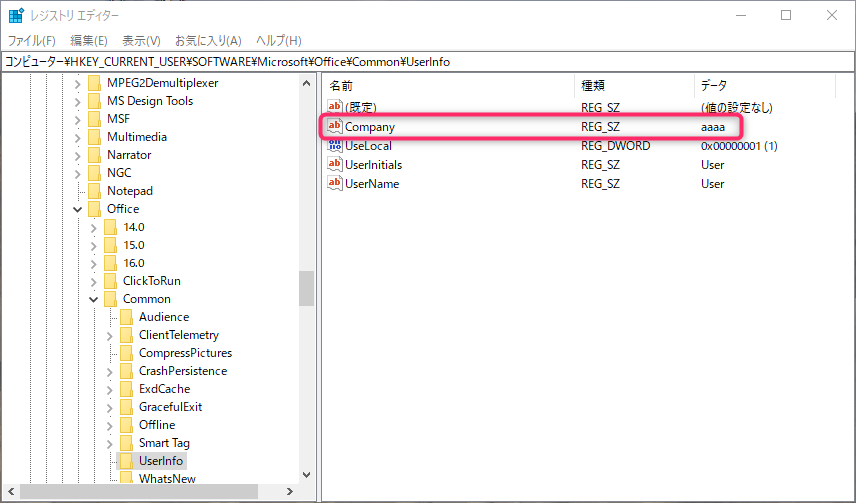Viewport: 856px width, 503px height.
Task: Click tree pane horizontal scroll right arrow
Action: click(290, 492)
